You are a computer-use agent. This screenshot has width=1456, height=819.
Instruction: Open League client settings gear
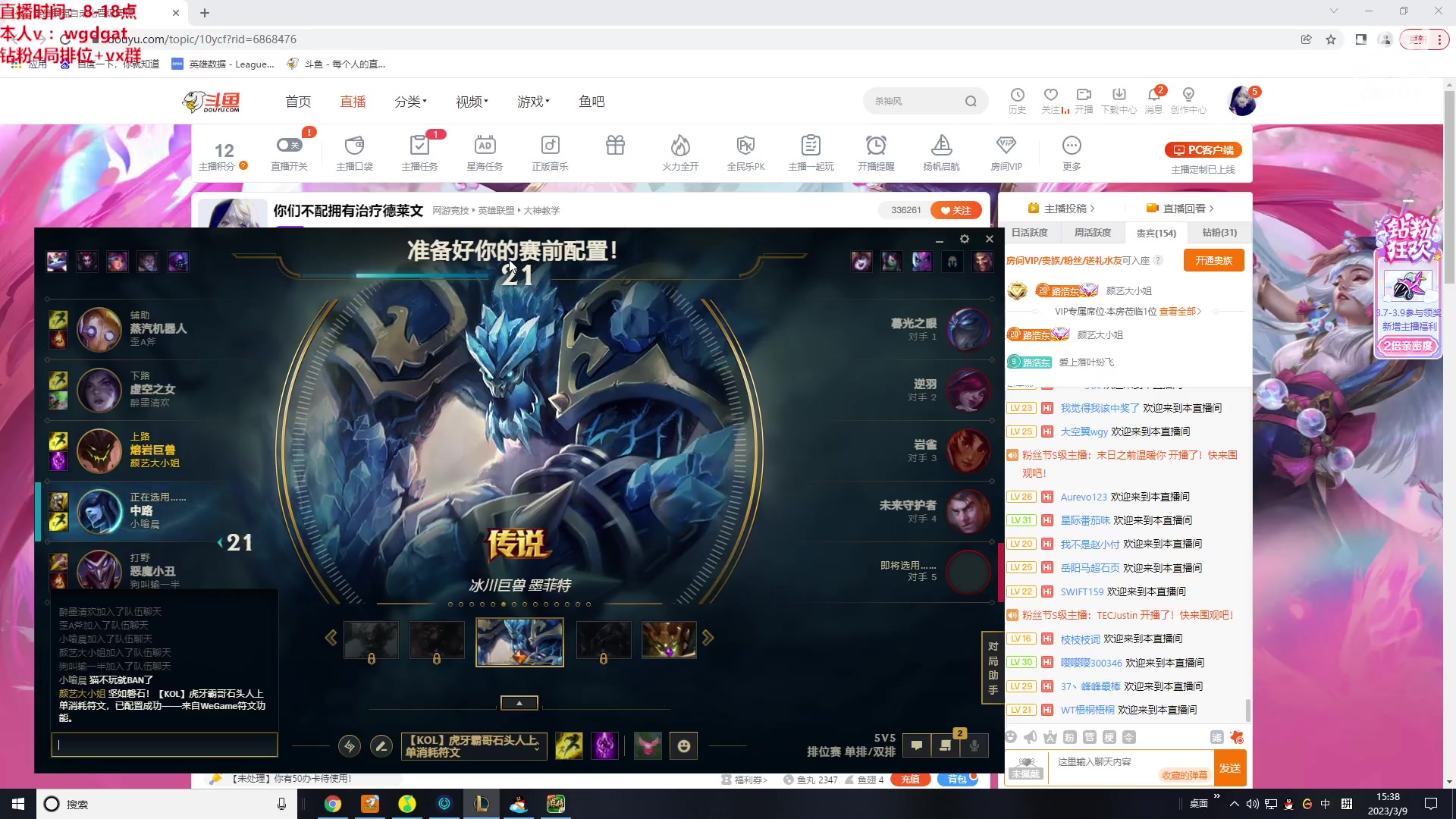pyautogui.click(x=965, y=239)
